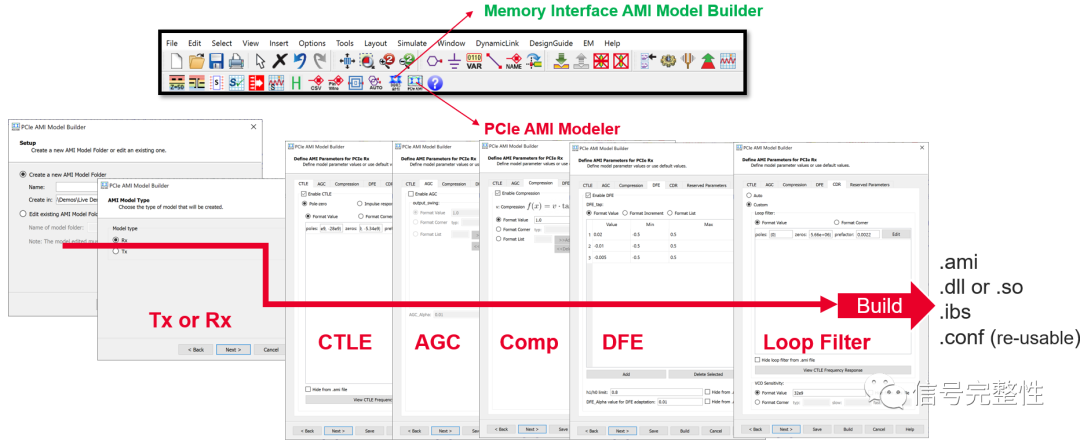Open the Simulate menu
The height and width of the screenshot is (441, 1080).
click(412, 43)
